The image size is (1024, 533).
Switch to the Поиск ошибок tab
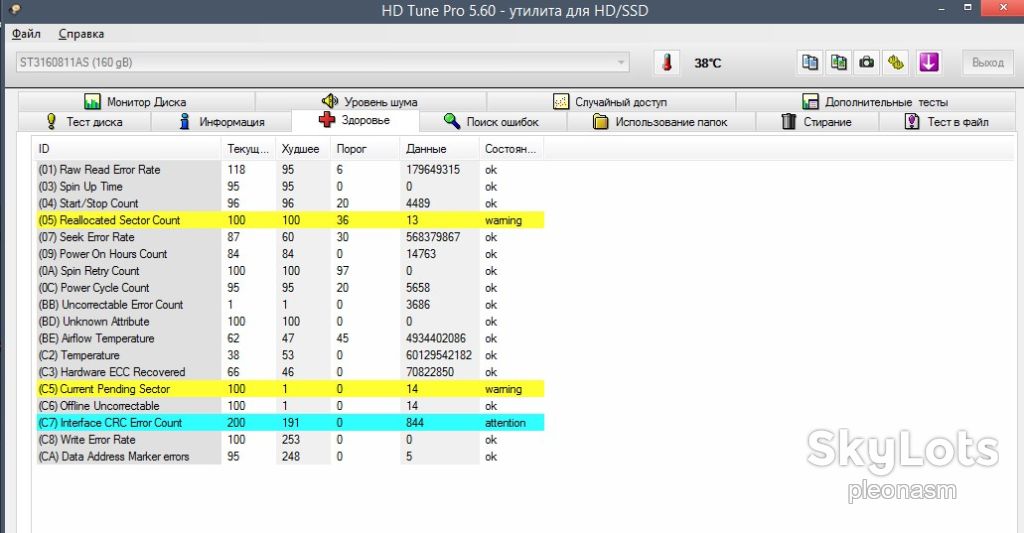tap(492, 121)
